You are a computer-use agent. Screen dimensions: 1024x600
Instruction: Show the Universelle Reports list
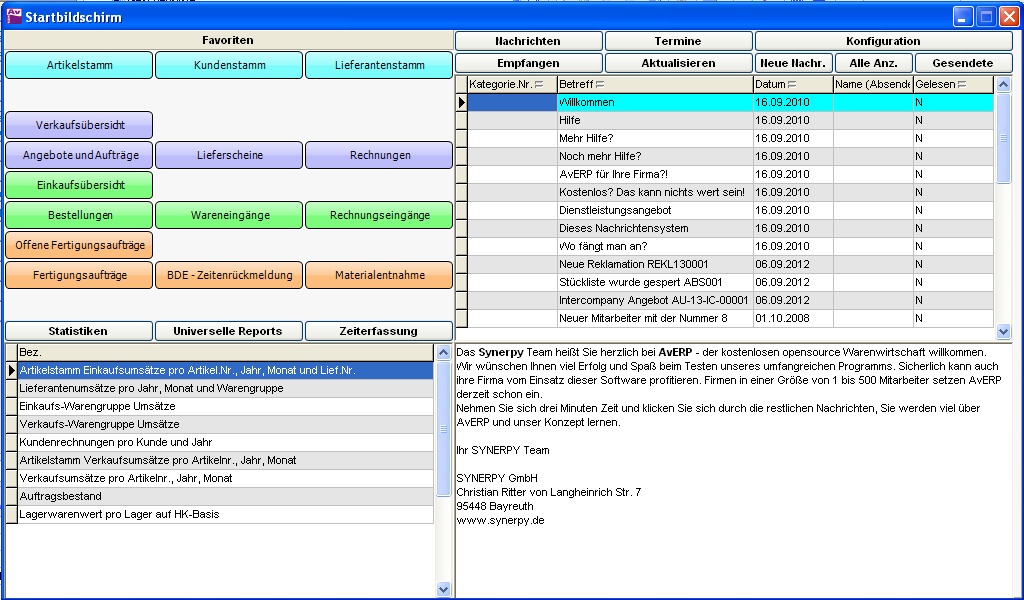[x=228, y=331]
